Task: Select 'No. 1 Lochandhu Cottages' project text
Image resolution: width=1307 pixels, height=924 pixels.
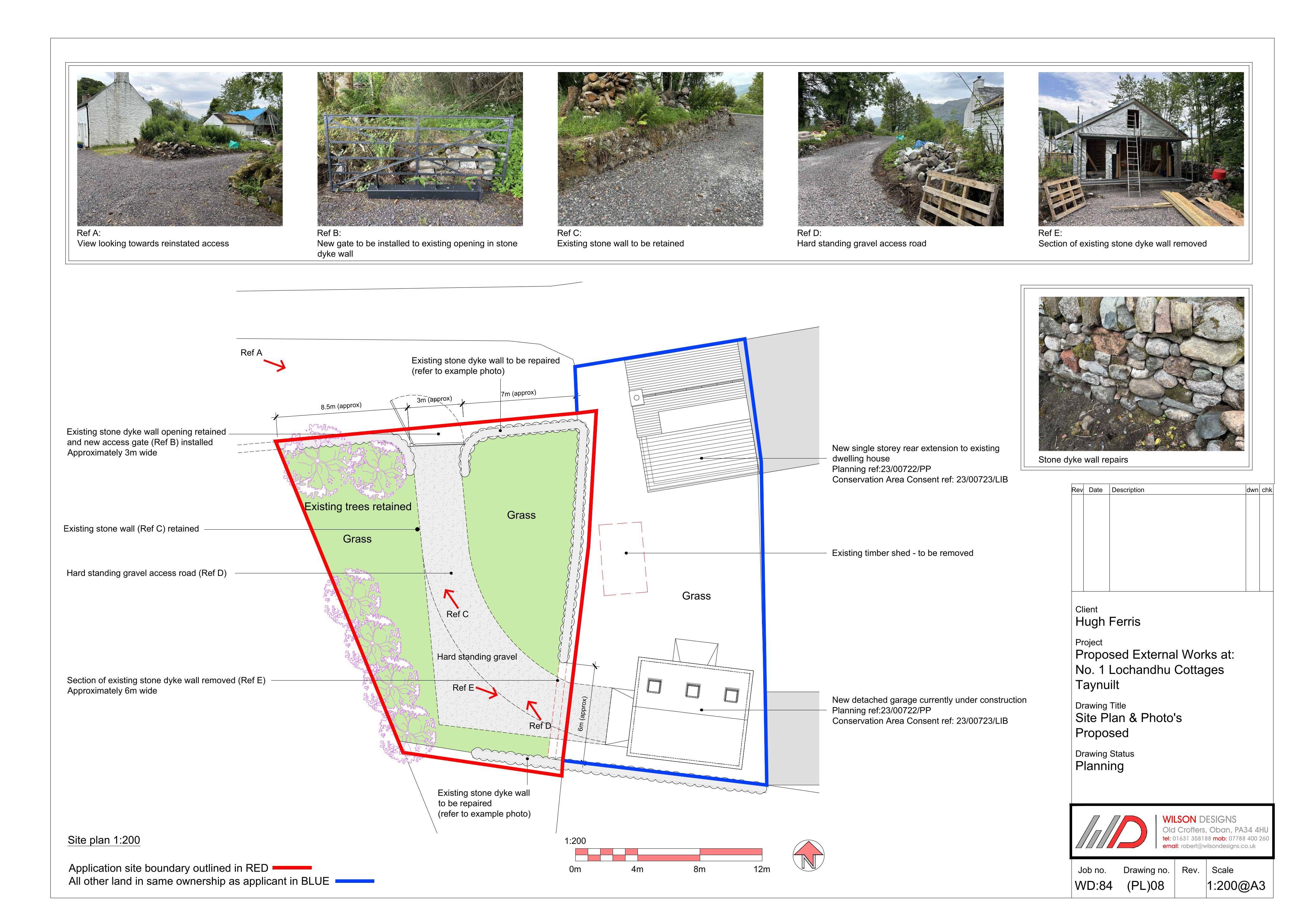Action: [x=1149, y=669]
